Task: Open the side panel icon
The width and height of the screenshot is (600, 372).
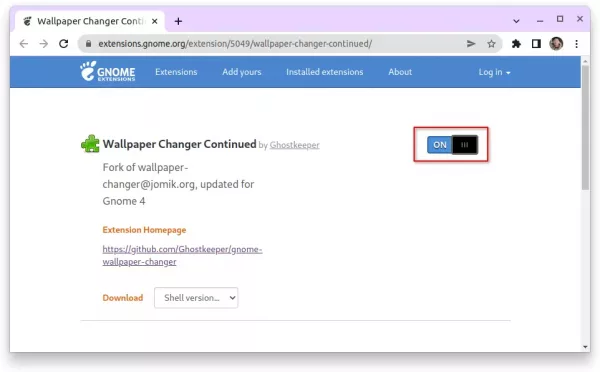Action: pyautogui.click(x=536, y=44)
